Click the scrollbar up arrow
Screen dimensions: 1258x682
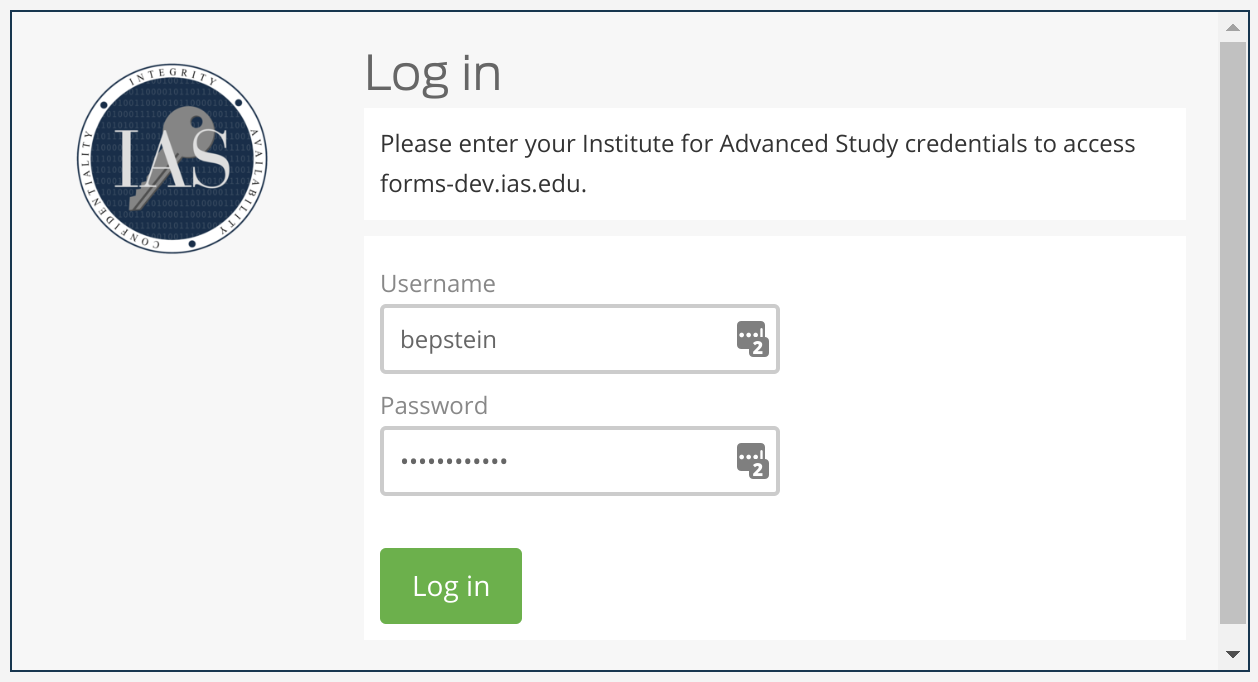pyautogui.click(x=1232, y=27)
